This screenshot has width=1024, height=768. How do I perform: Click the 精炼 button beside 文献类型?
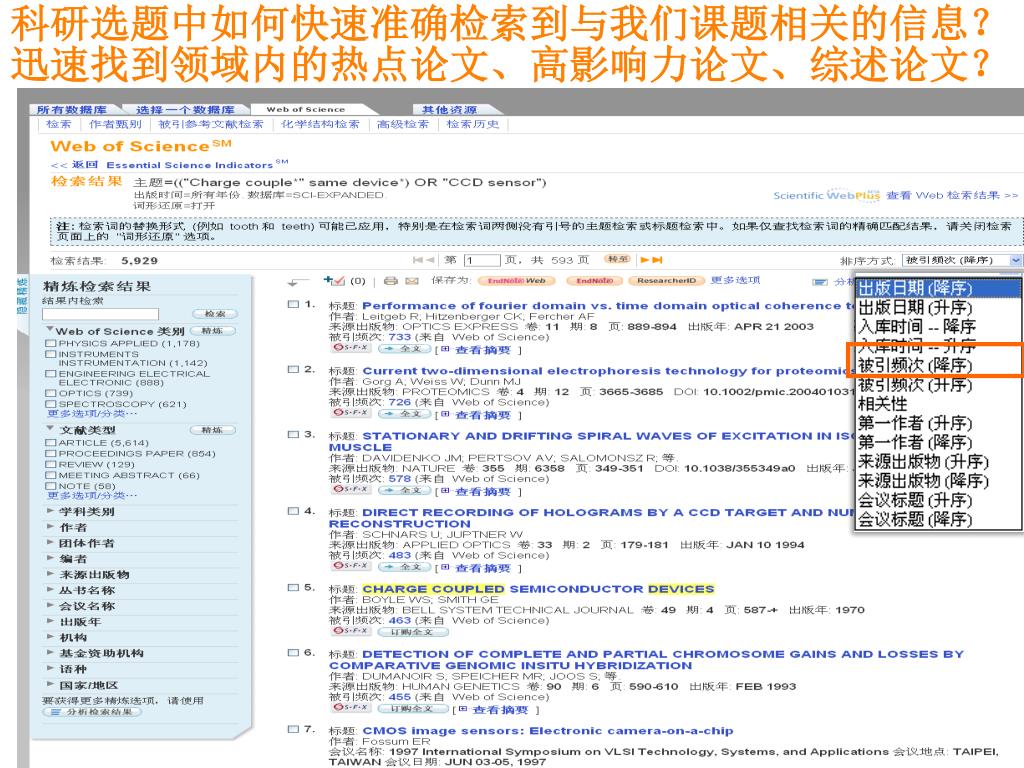point(212,430)
